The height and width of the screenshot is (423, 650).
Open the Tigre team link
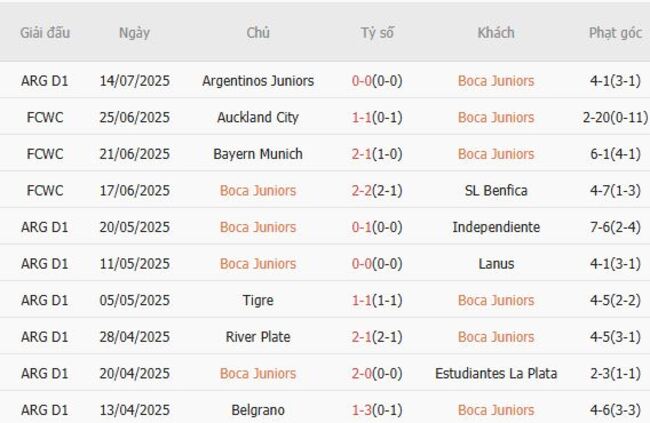[258, 300]
